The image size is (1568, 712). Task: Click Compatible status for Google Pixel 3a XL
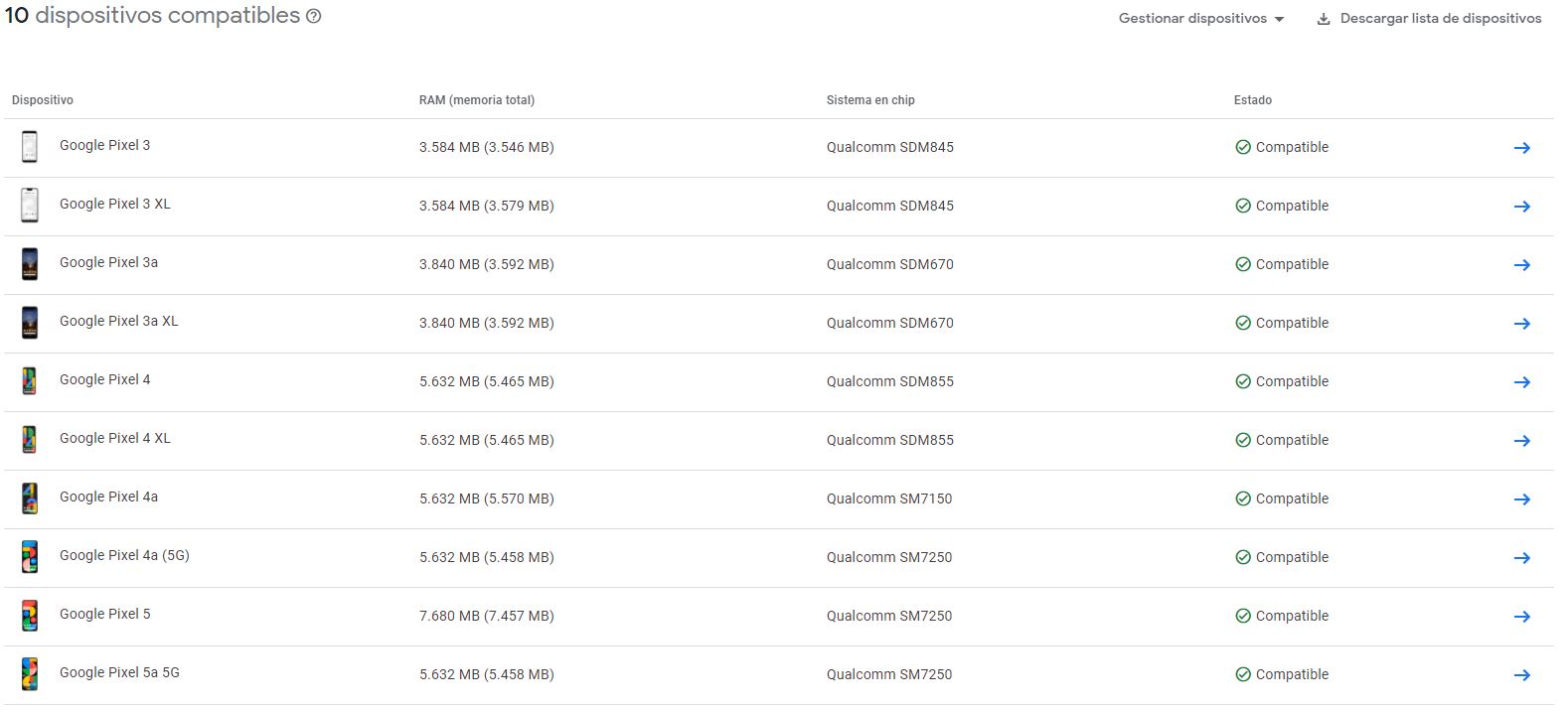tap(1282, 323)
